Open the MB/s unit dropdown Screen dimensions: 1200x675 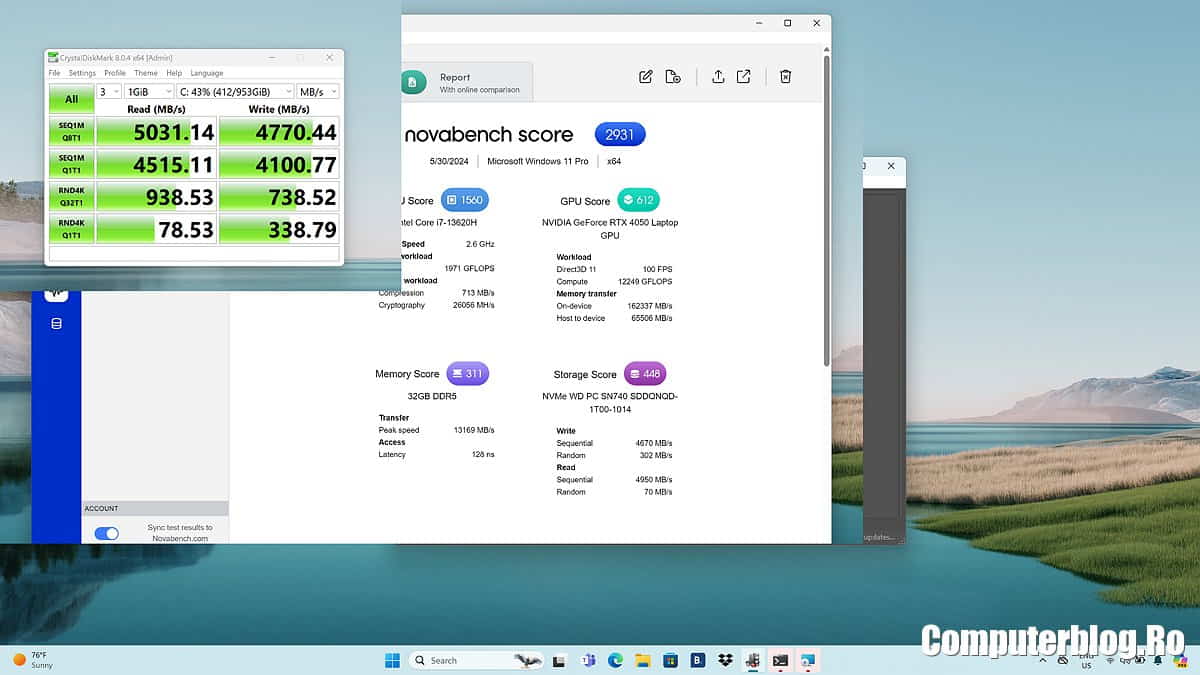318,91
